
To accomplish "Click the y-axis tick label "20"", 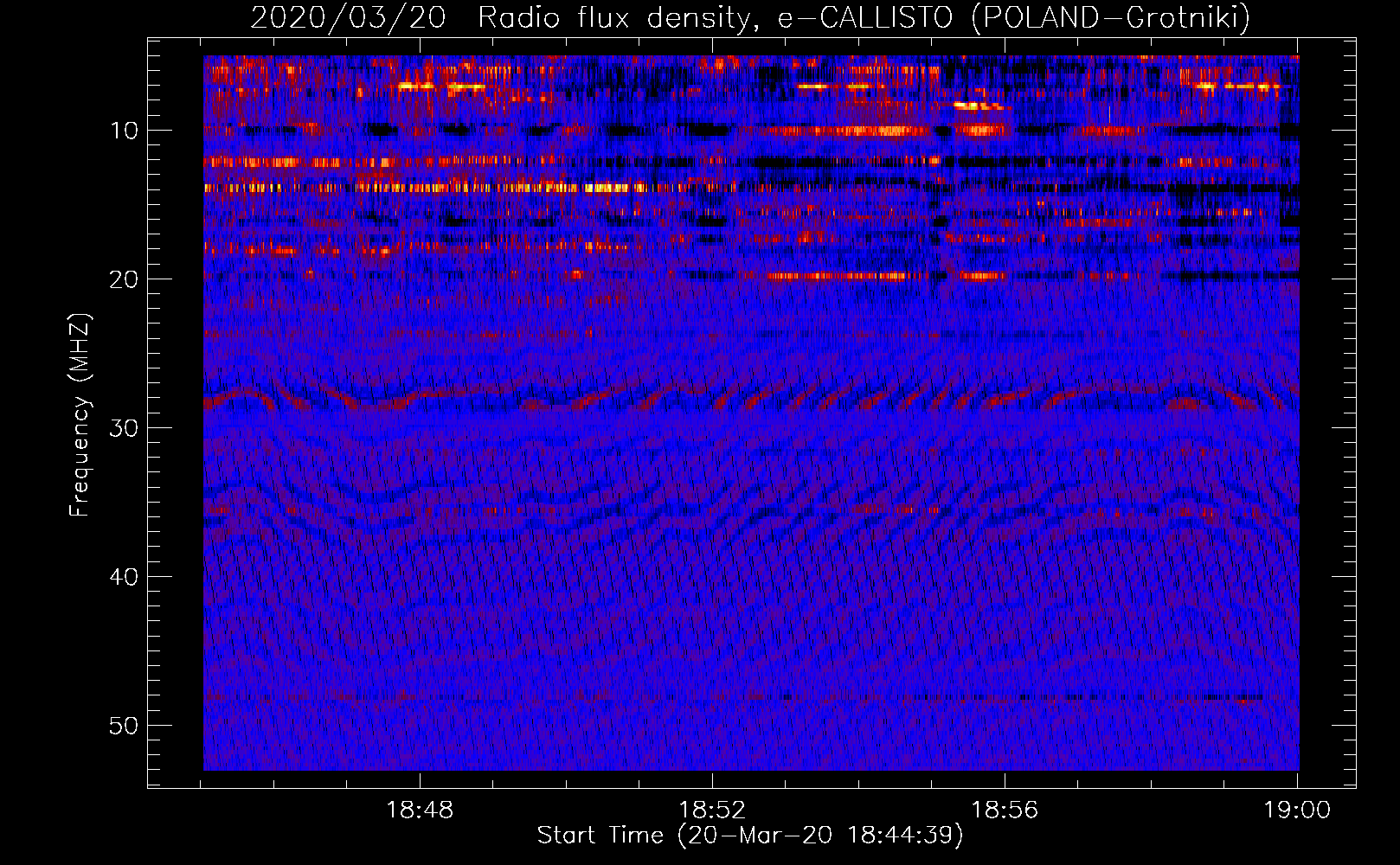I will click(125, 279).
